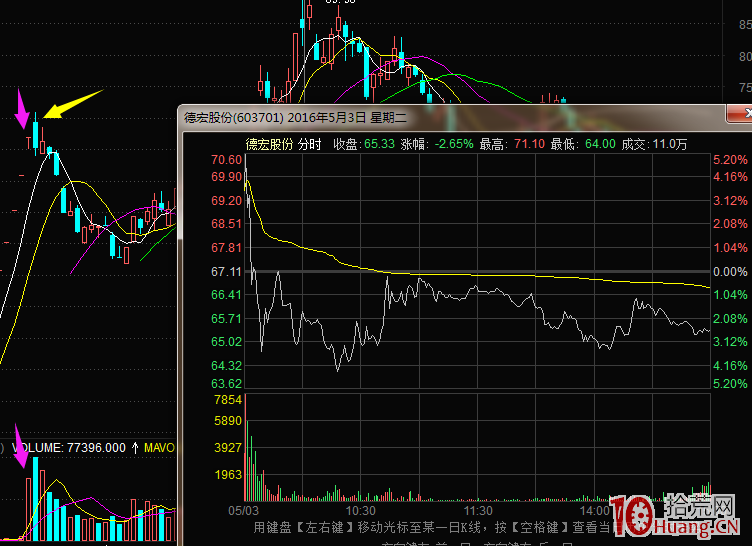Screen dimensions: 752x546
Task: Click the 最低 64.00 low value
Action: click(x=600, y=144)
